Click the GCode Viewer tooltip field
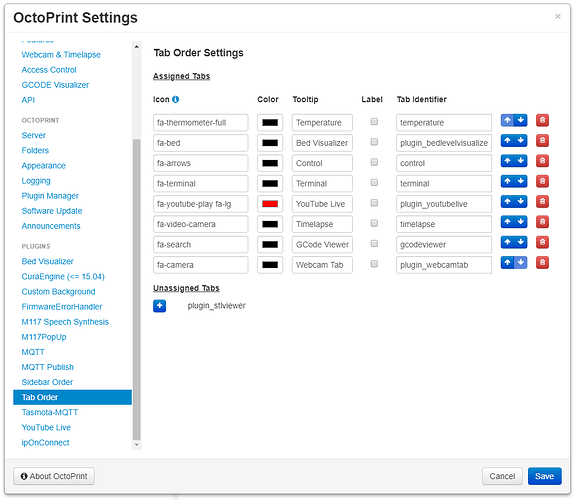 click(322, 245)
